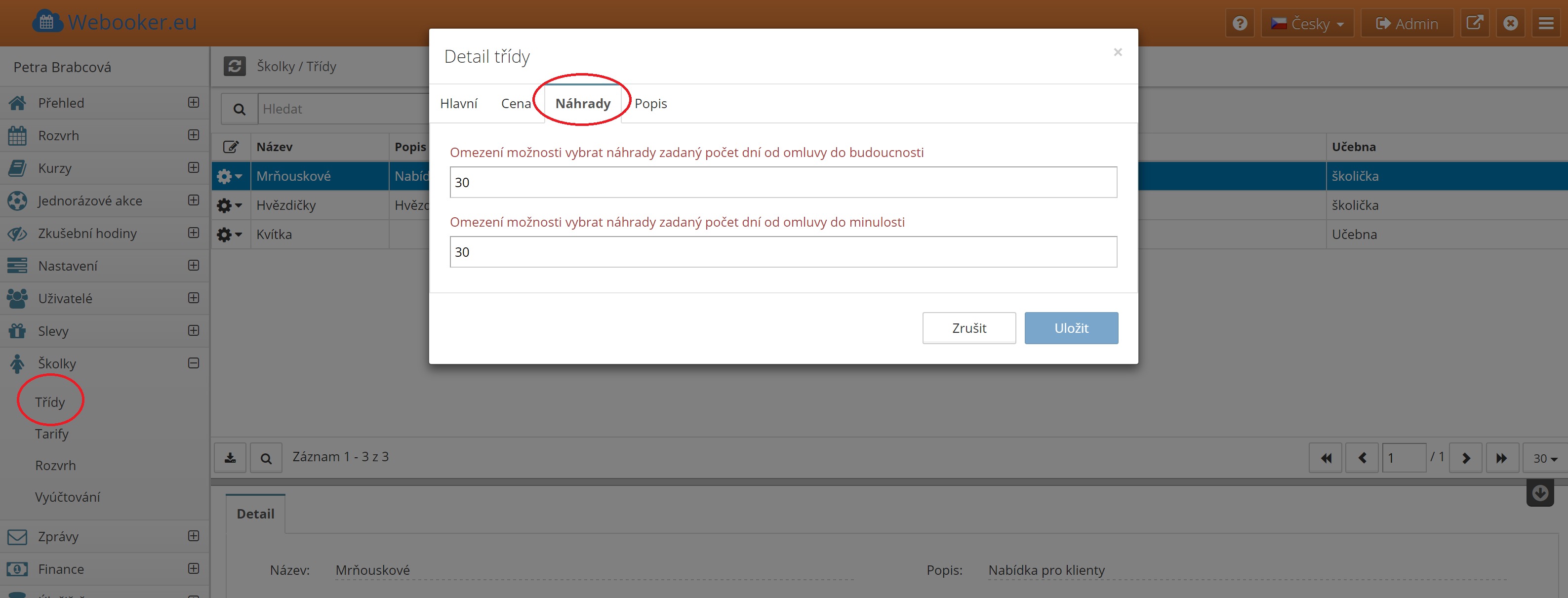
Task: Collapse the Školky sidebar section
Action: pyautogui.click(x=194, y=363)
